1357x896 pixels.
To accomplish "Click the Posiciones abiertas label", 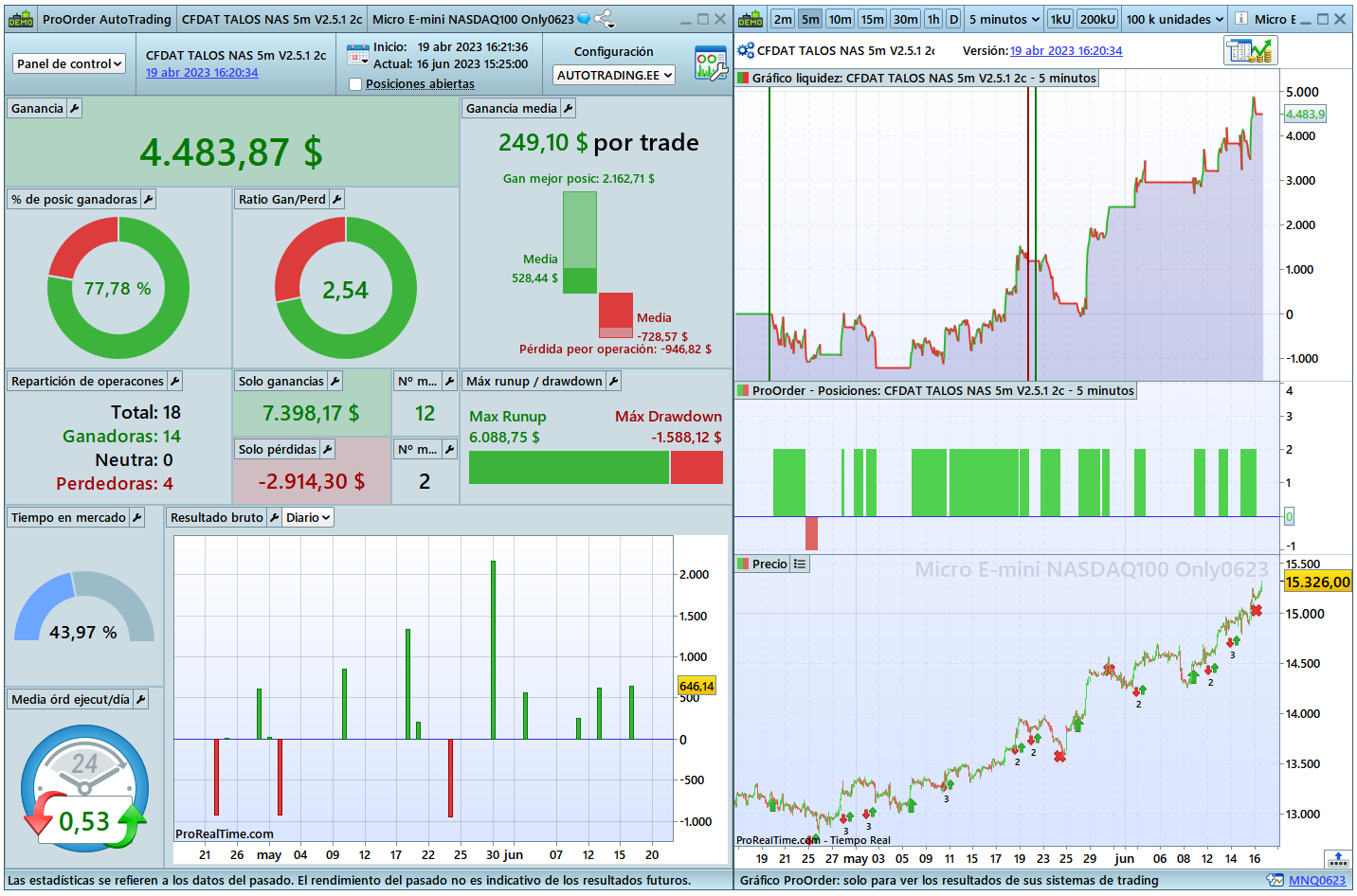I will [x=420, y=84].
